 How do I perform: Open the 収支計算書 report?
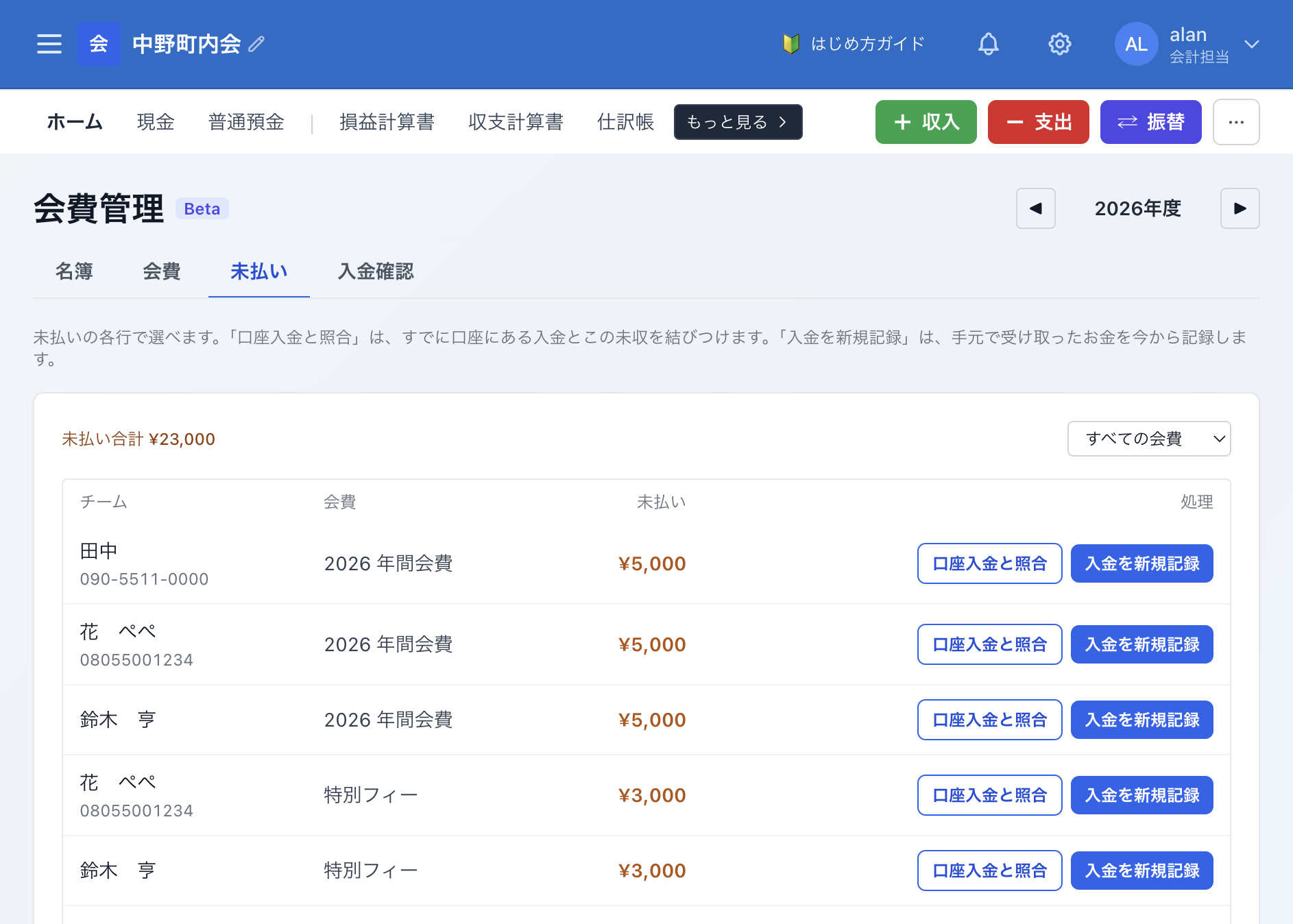click(x=516, y=122)
